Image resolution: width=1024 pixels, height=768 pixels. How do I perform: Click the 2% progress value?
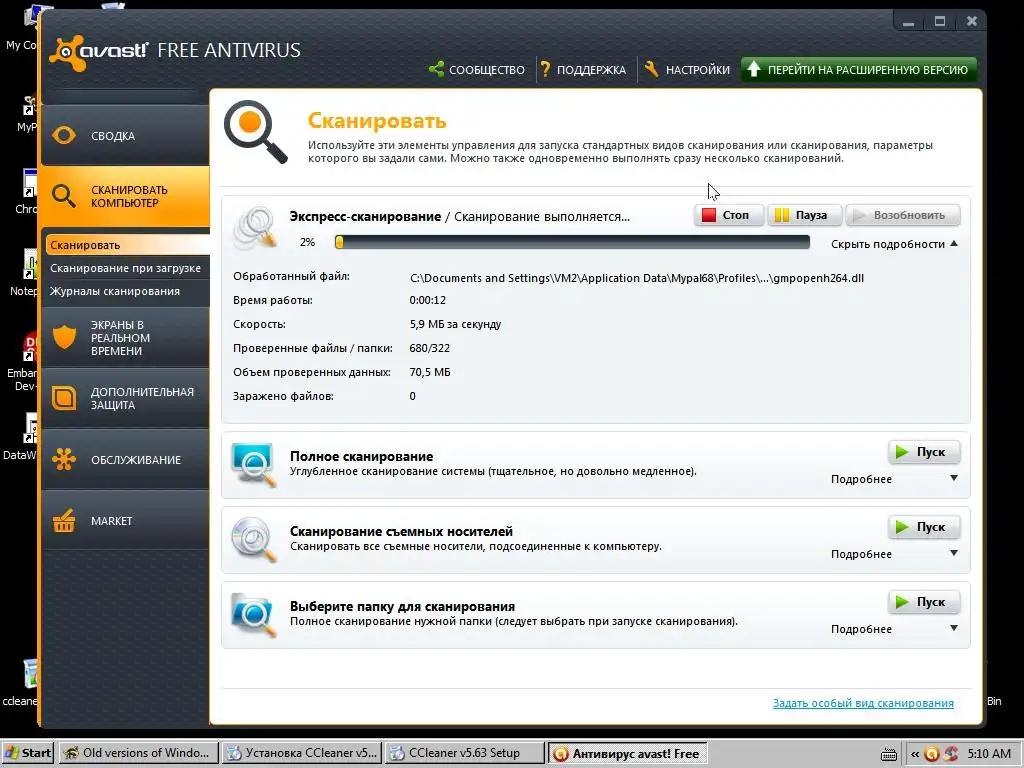point(308,242)
